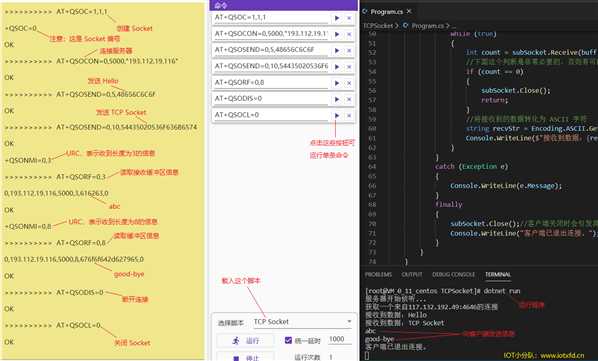
Task: Click terminal output line ending with TCP Socket
Action: [x=405, y=323]
